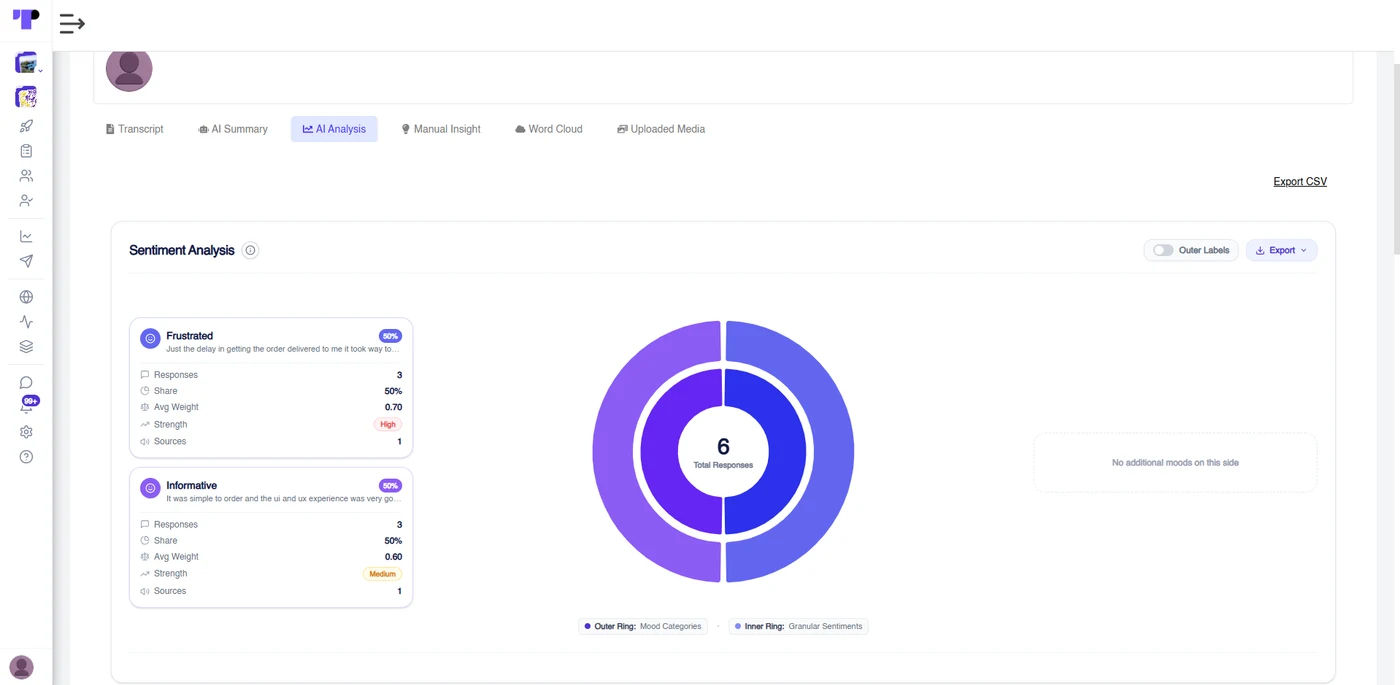Click the Inner Ring: Granular Sentiments legend

coord(799,626)
